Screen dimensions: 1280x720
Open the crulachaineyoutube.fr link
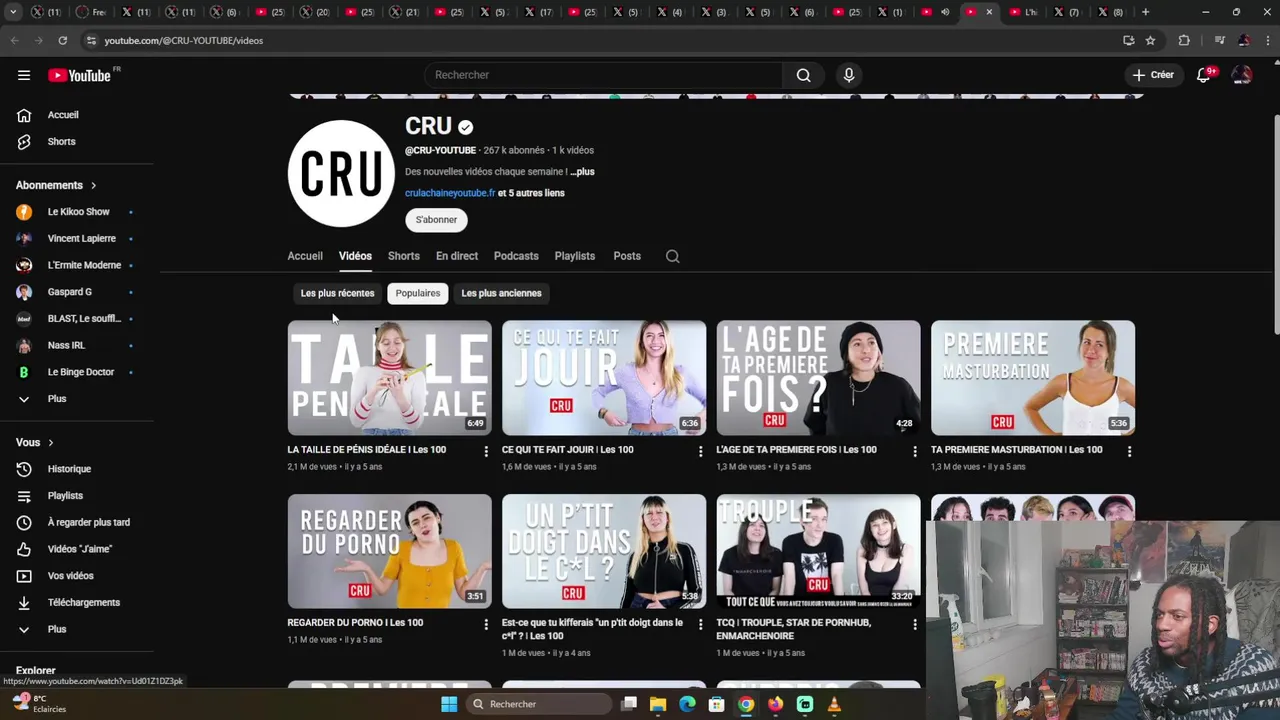[450, 193]
